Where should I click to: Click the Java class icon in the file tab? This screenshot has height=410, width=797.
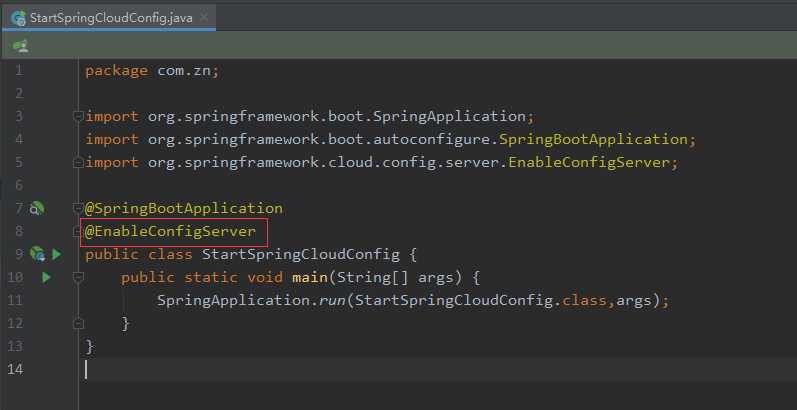point(18,19)
